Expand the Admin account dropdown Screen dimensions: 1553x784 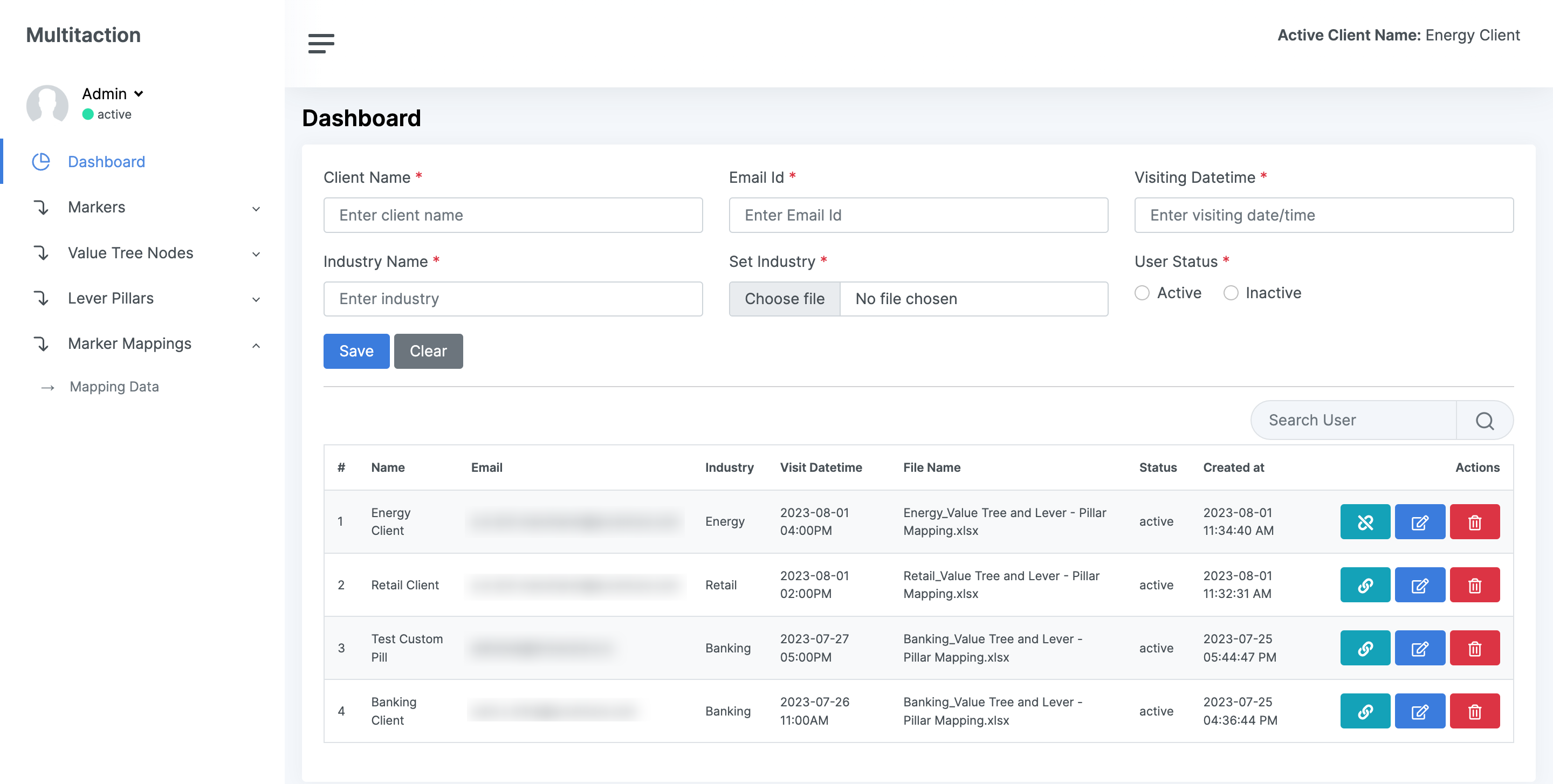[139, 93]
